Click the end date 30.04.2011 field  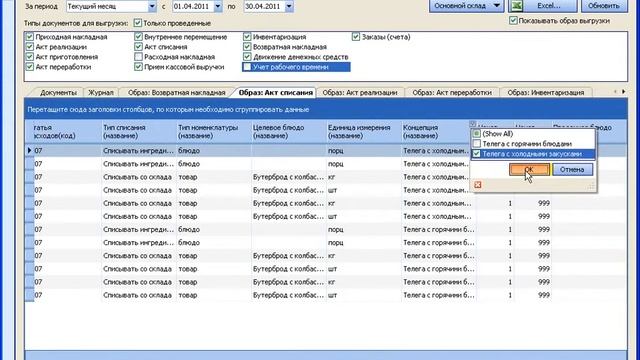(264, 7)
